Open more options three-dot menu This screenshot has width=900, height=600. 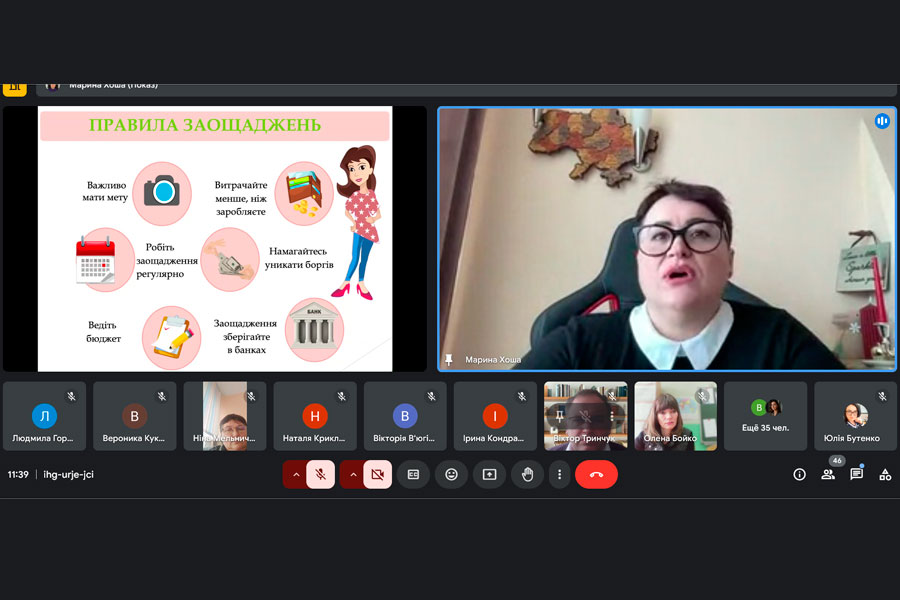(x=559, y=474)
